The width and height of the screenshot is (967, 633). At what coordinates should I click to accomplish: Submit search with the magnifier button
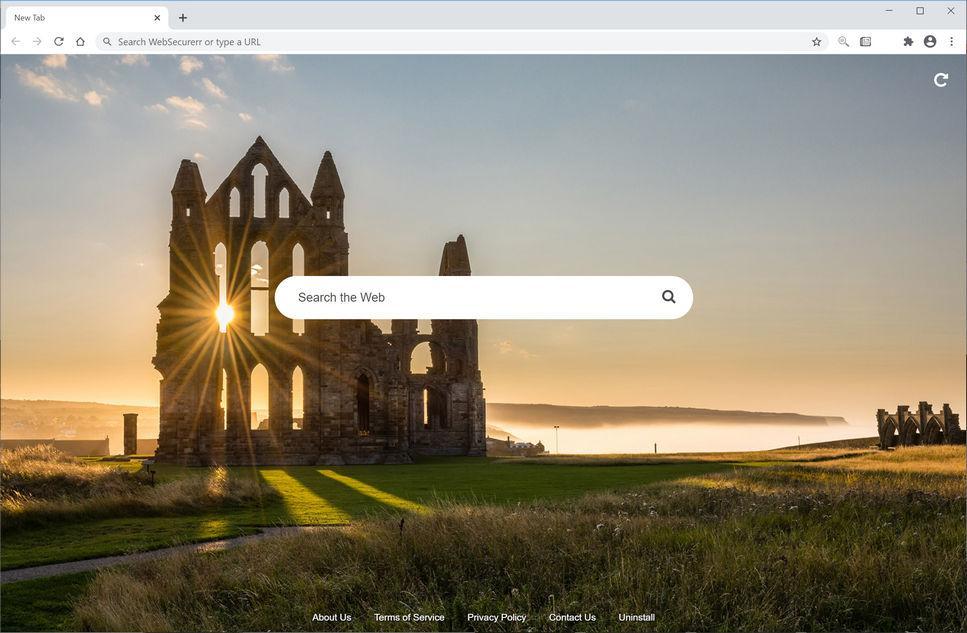point(669,297)
